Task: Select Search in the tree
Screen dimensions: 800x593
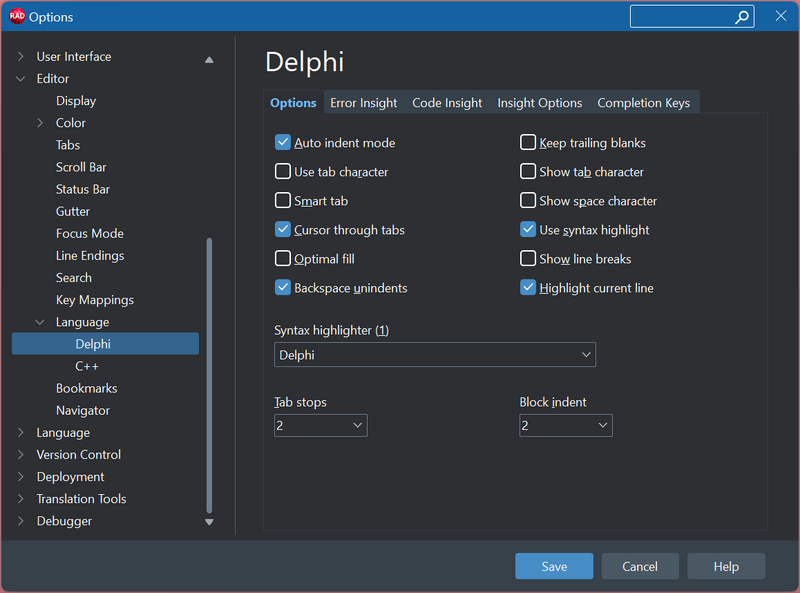Action: (74, 278)
